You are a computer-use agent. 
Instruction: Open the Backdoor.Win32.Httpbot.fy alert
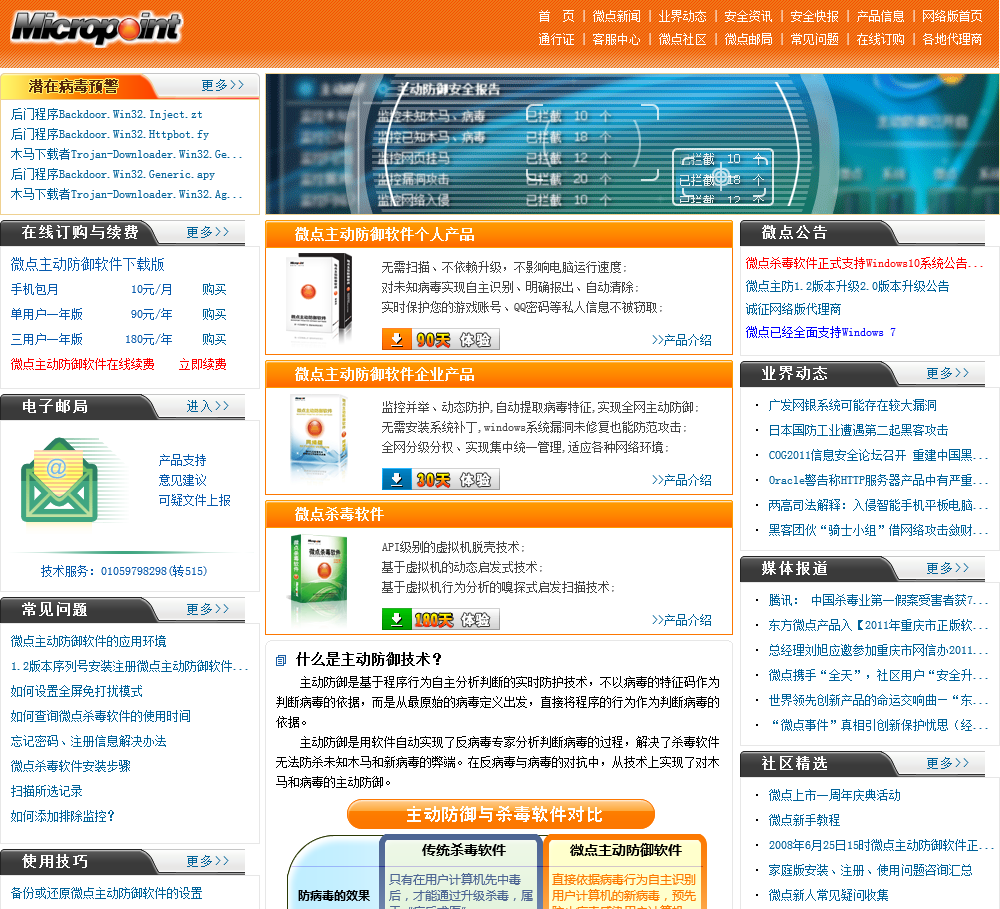(x=110, y=134)
